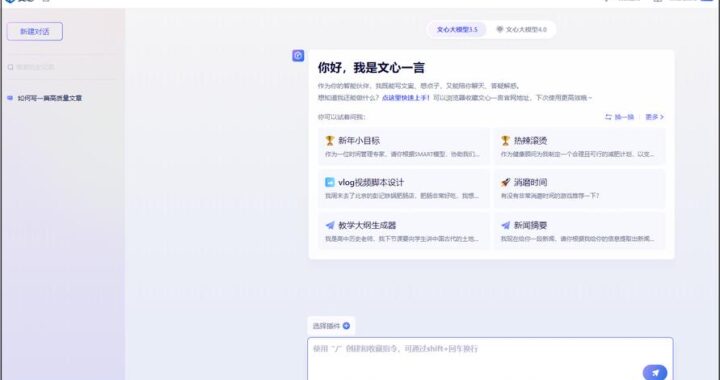This screenshot has height=380, width=720.
Task: Expand more prompts via 更多
Action: click(654, 117)
